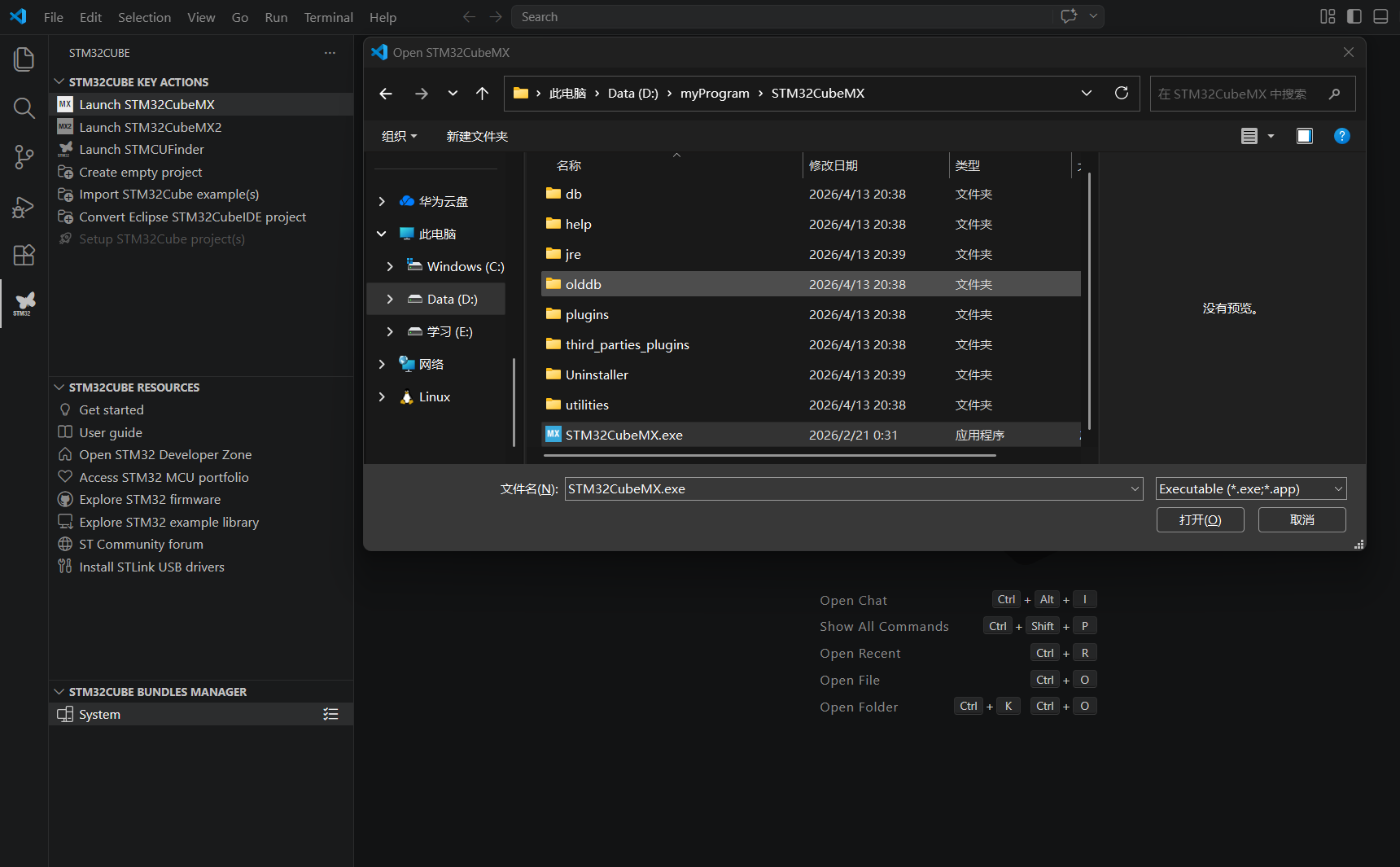Image resolution: width=1400 pixels, height=867 pixels.
Task: Expand the Data (D:) drive node
Action: tap(390, 299)
